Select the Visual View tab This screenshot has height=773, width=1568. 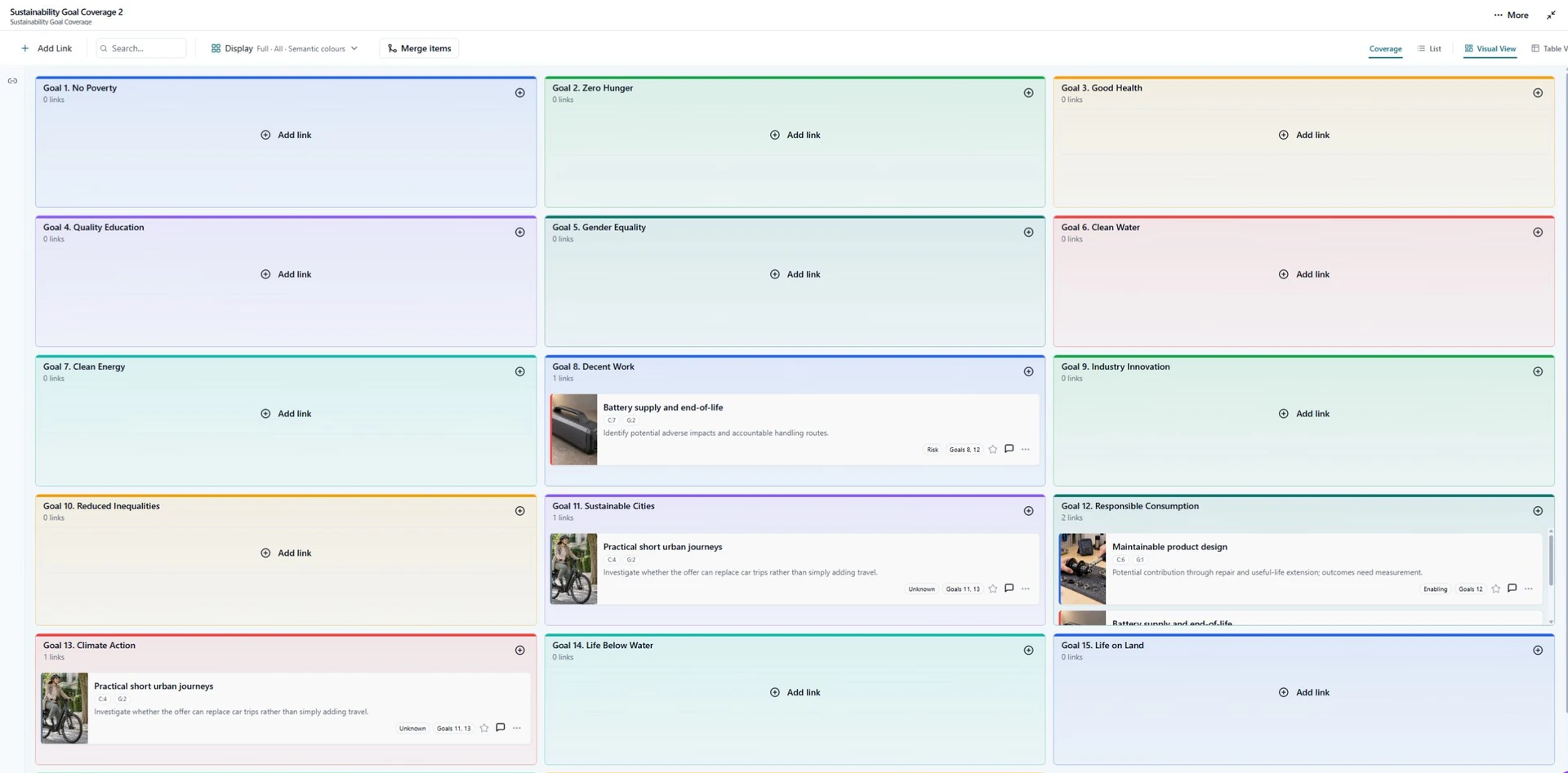(x=1490, y=49)
